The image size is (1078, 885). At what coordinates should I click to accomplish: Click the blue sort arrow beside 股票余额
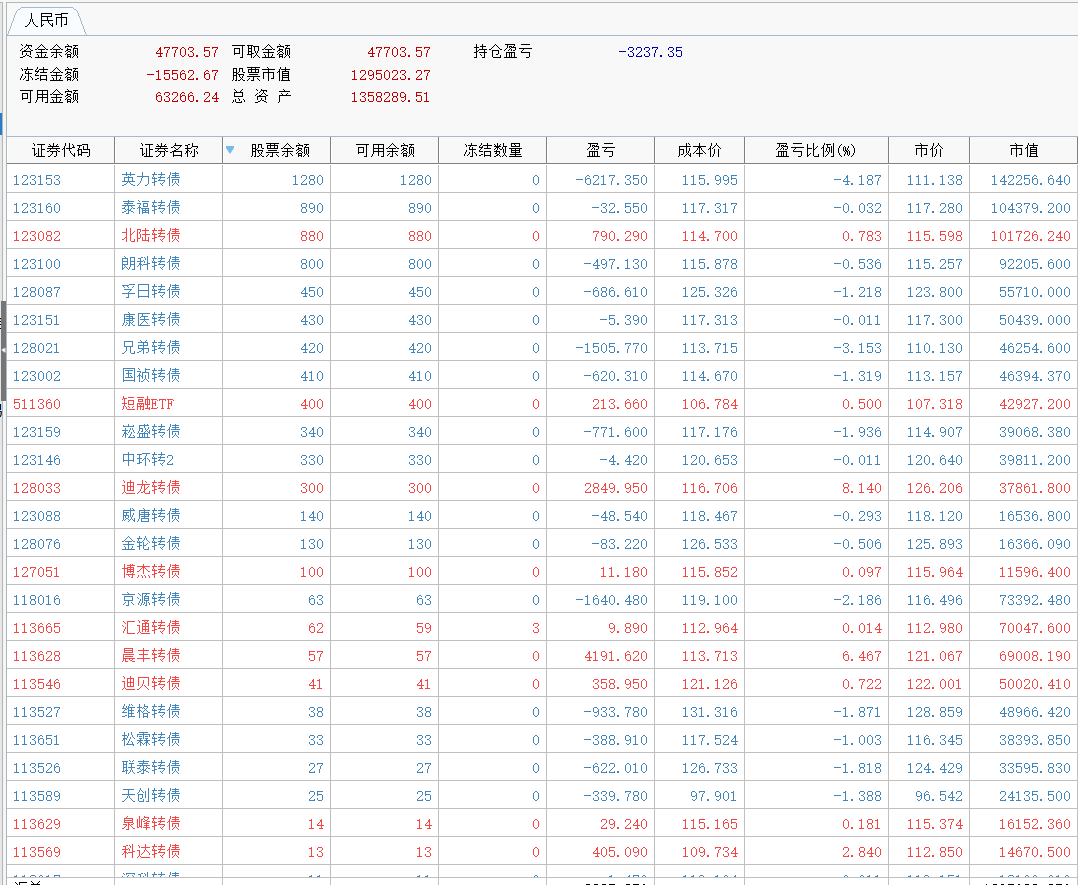point(230,150)
